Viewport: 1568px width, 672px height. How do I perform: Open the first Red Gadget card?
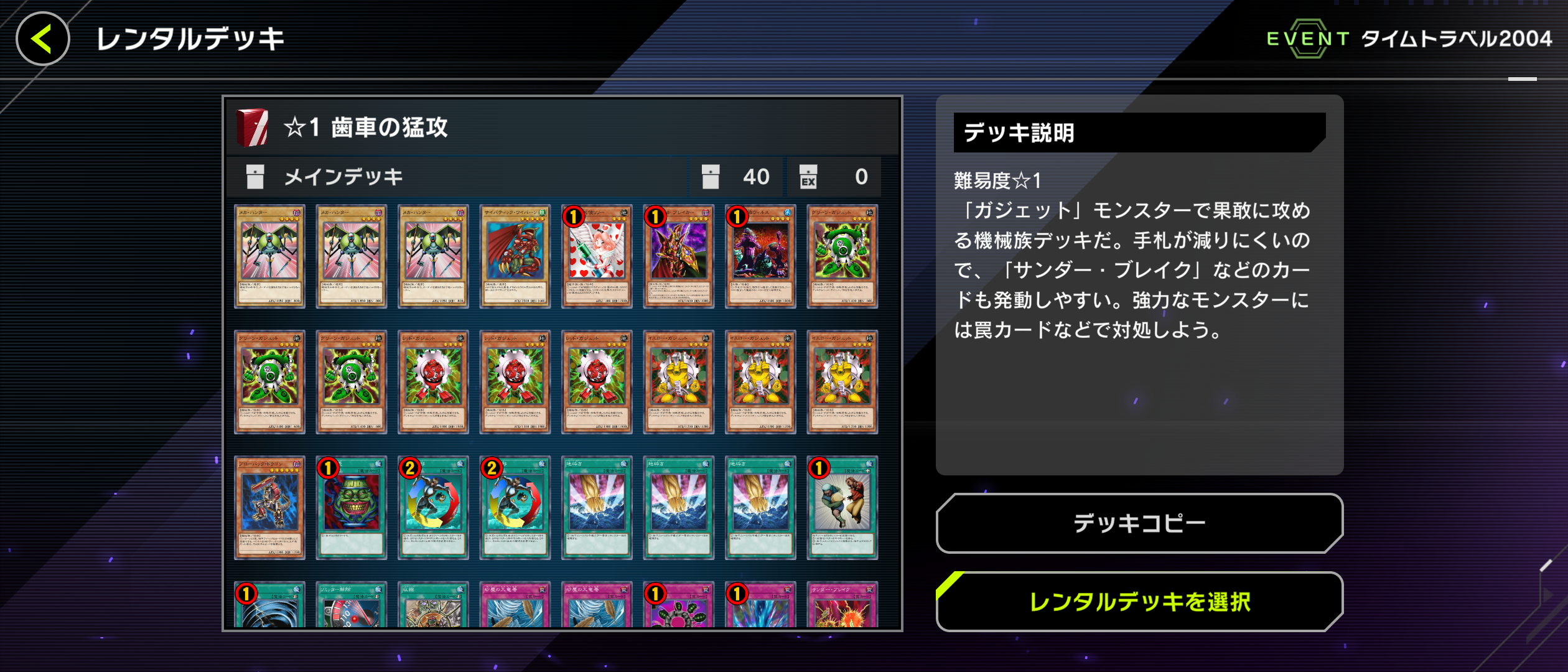pyautogui.click(x=433, y=382)
